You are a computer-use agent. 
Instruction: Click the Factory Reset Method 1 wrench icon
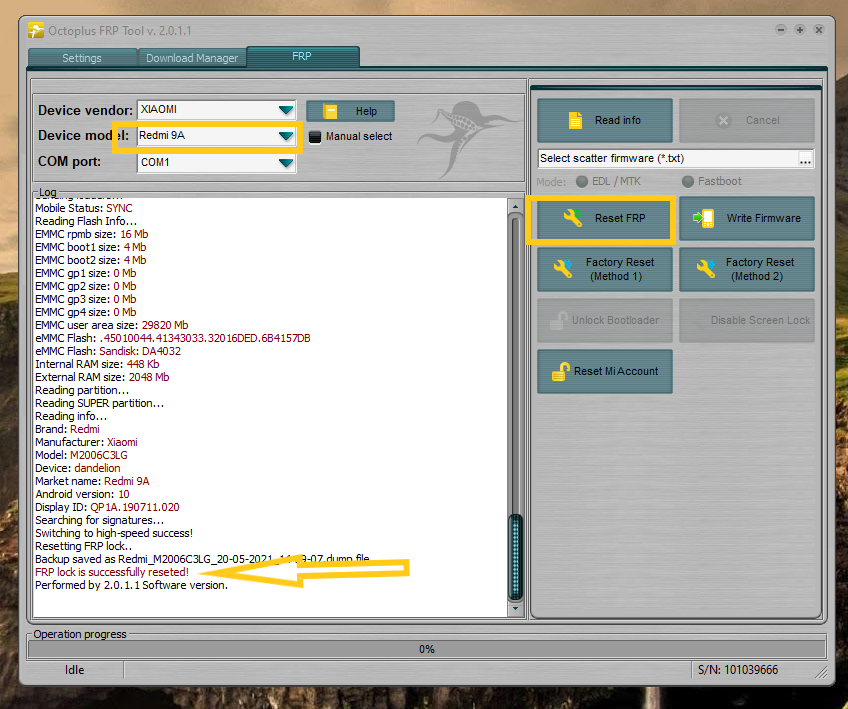tap(563, 269)
